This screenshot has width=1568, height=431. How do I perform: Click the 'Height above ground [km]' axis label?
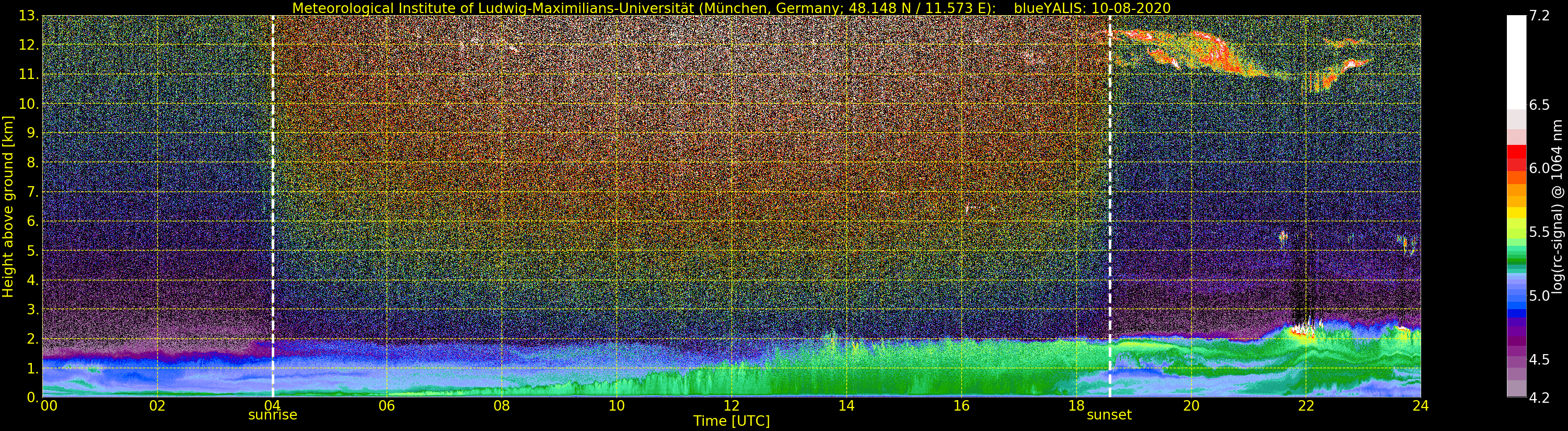[x=8, y=207]
